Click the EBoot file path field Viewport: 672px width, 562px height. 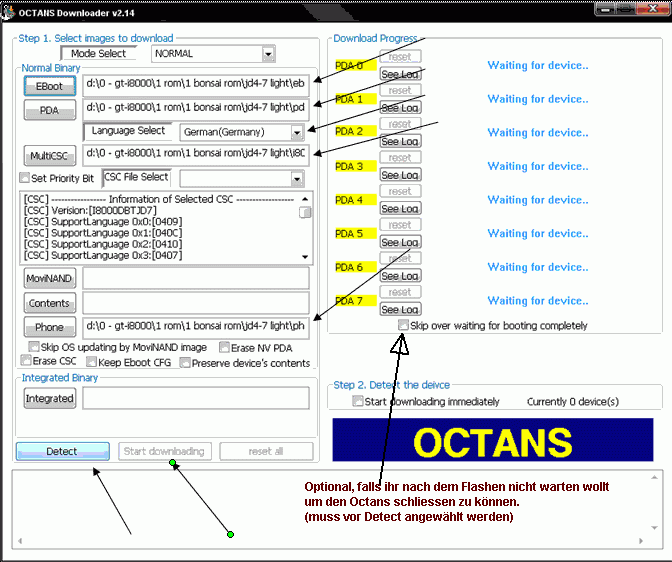tap(196, 84)
